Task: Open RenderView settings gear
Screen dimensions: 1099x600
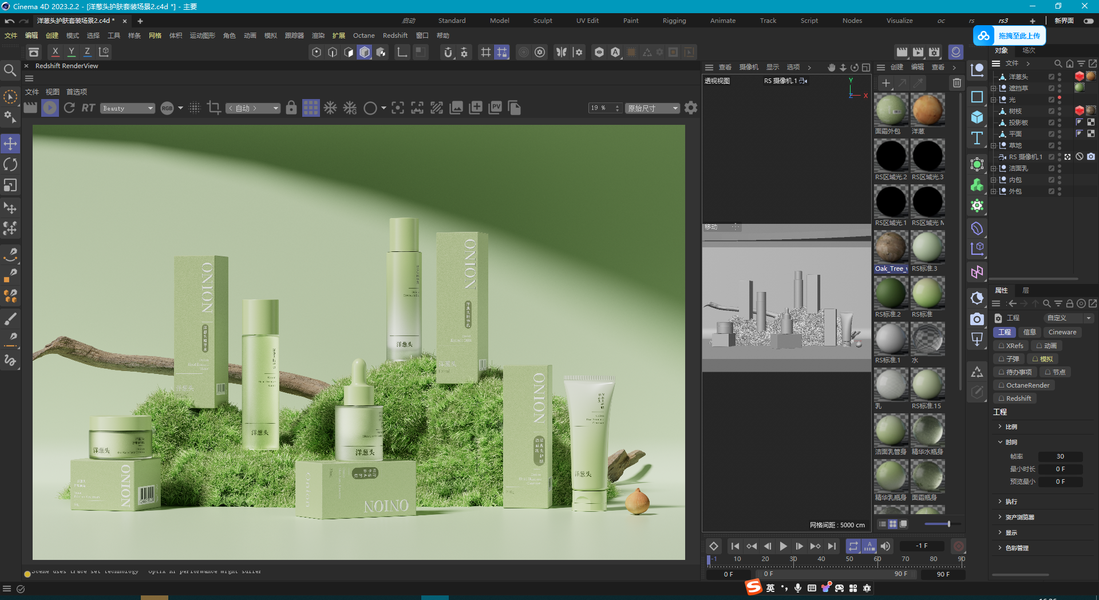Action: tap(690, 108)
